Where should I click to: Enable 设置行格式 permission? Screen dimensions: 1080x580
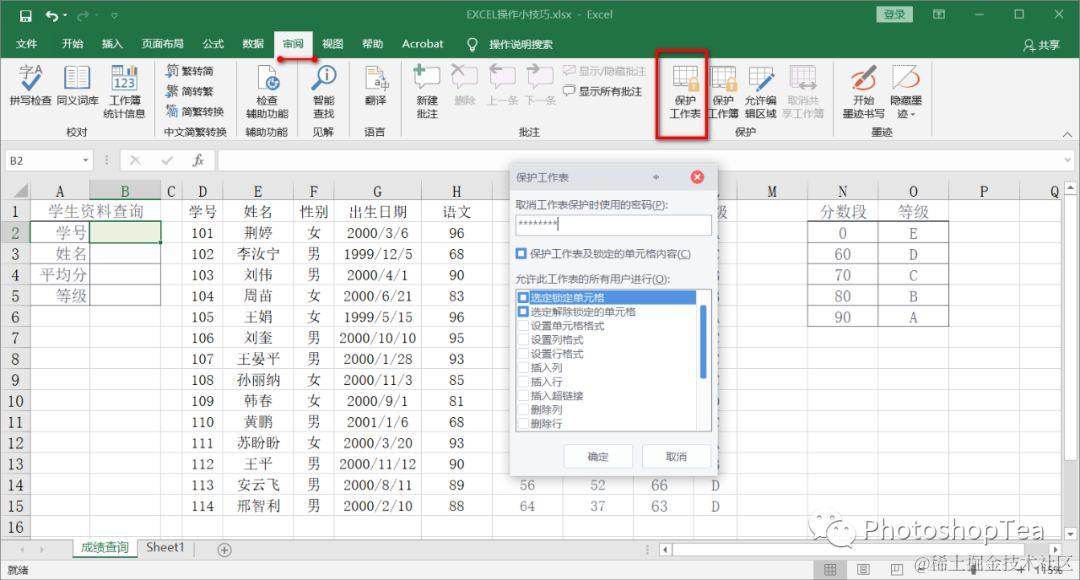click(x=523, y=353)
